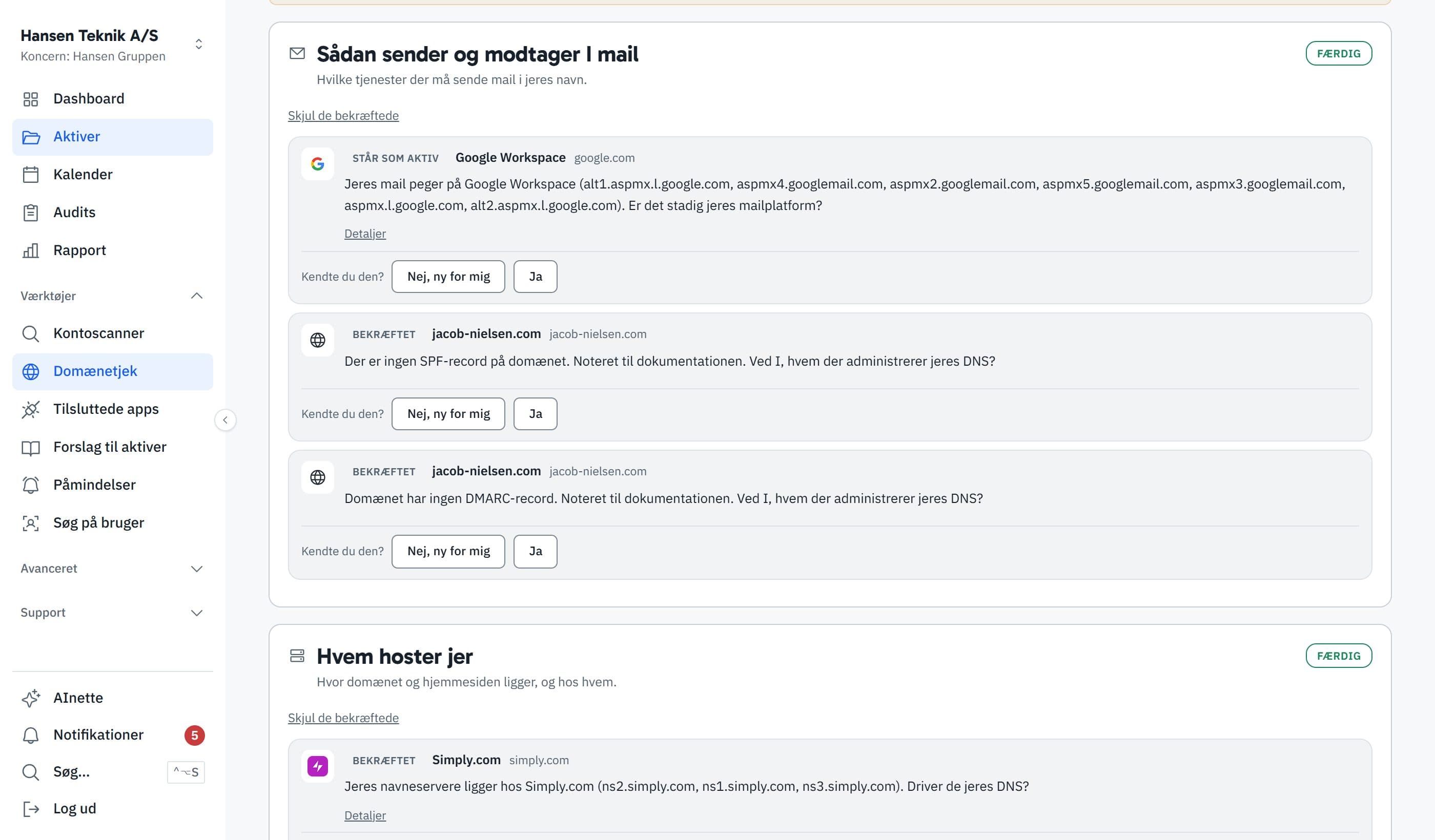Click the Søg... magnifier icon
The image size is (1435, 840).
click(30, 772)
